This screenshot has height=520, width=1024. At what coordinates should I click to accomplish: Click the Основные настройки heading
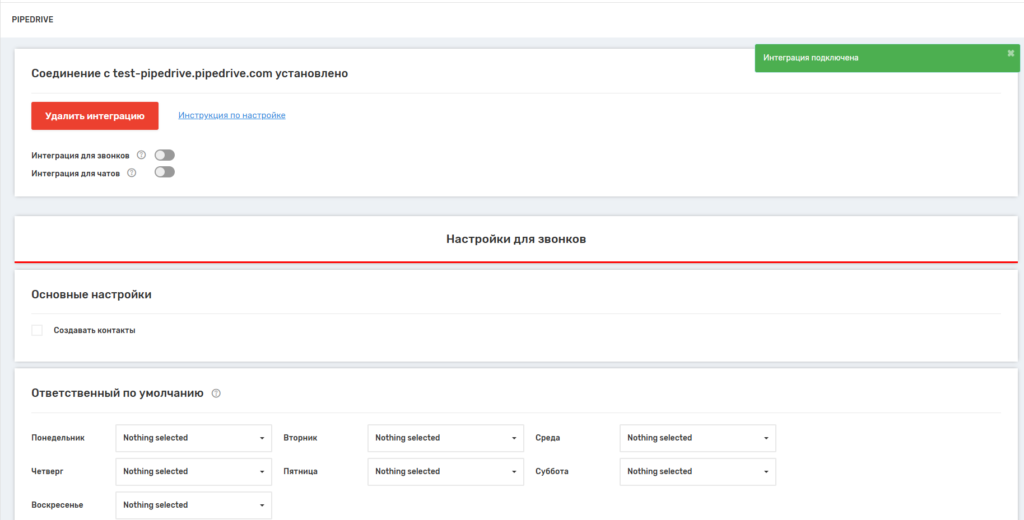coord(92,295)
